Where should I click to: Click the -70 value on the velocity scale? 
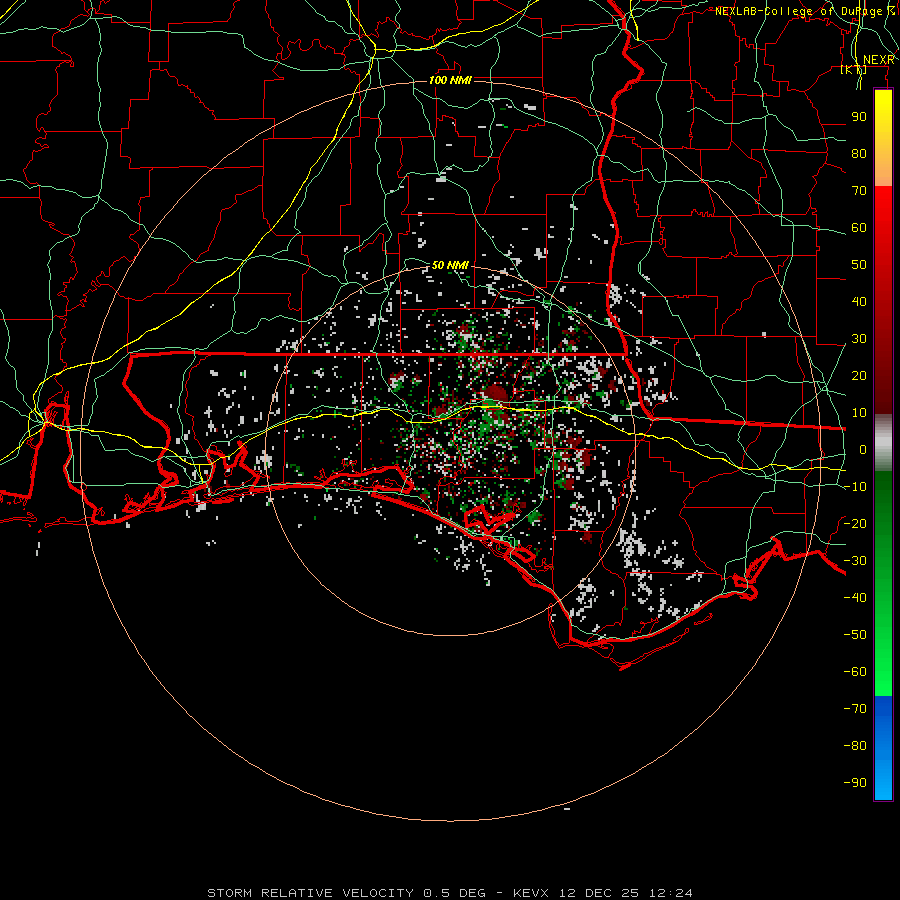pos(855,708)
